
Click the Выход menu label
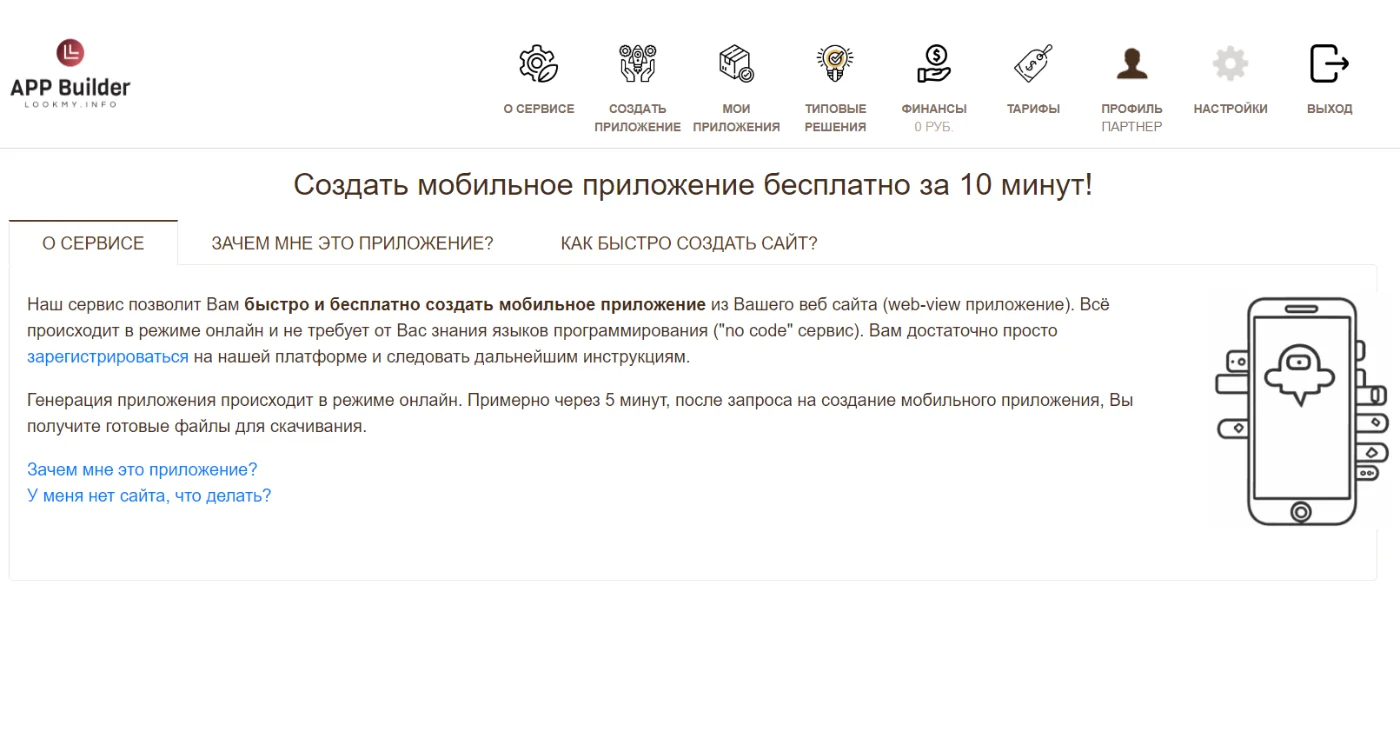click(x=1329, y=109)
